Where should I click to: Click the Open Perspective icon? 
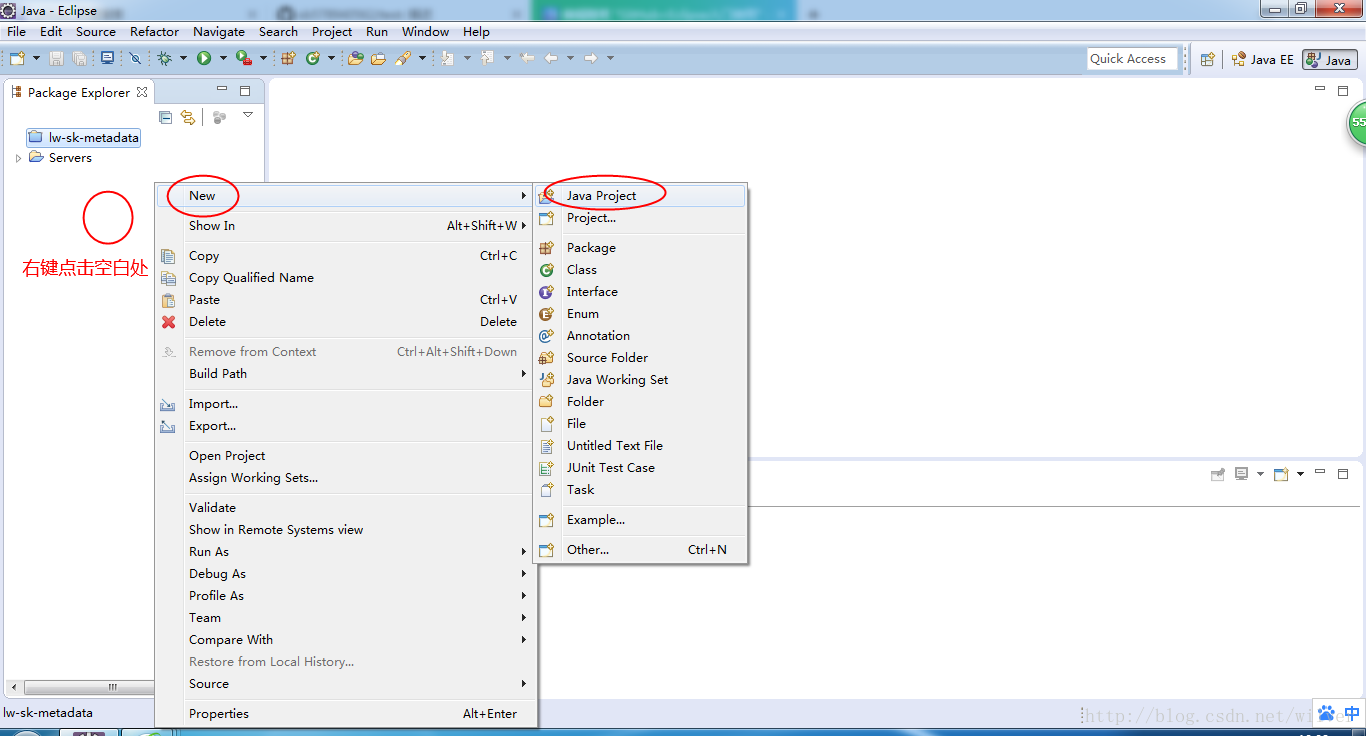[1207, 59]
